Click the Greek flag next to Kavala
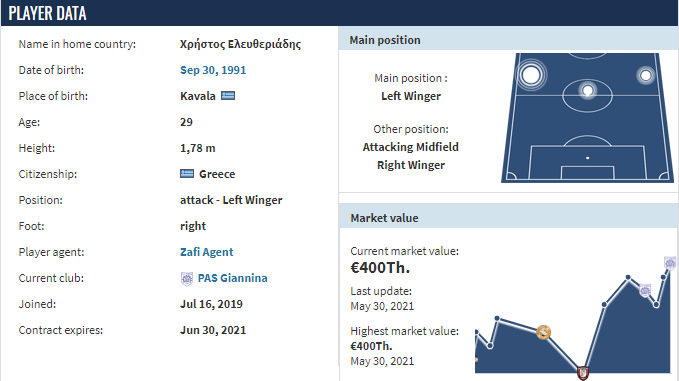This screenshot has width=679, height=381. click(228, 96)
